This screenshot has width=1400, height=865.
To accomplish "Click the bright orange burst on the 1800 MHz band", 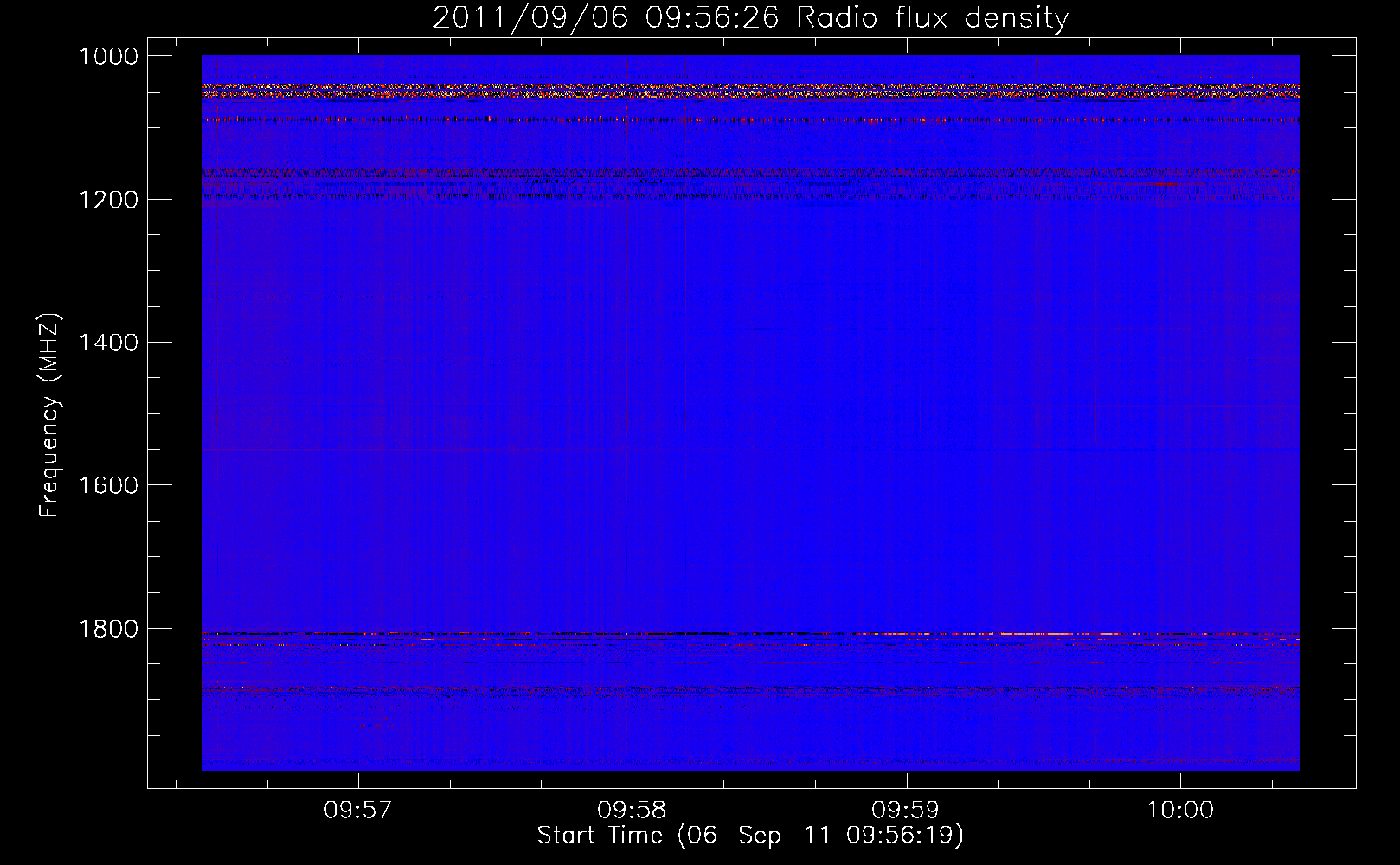I will [1038, 634].
